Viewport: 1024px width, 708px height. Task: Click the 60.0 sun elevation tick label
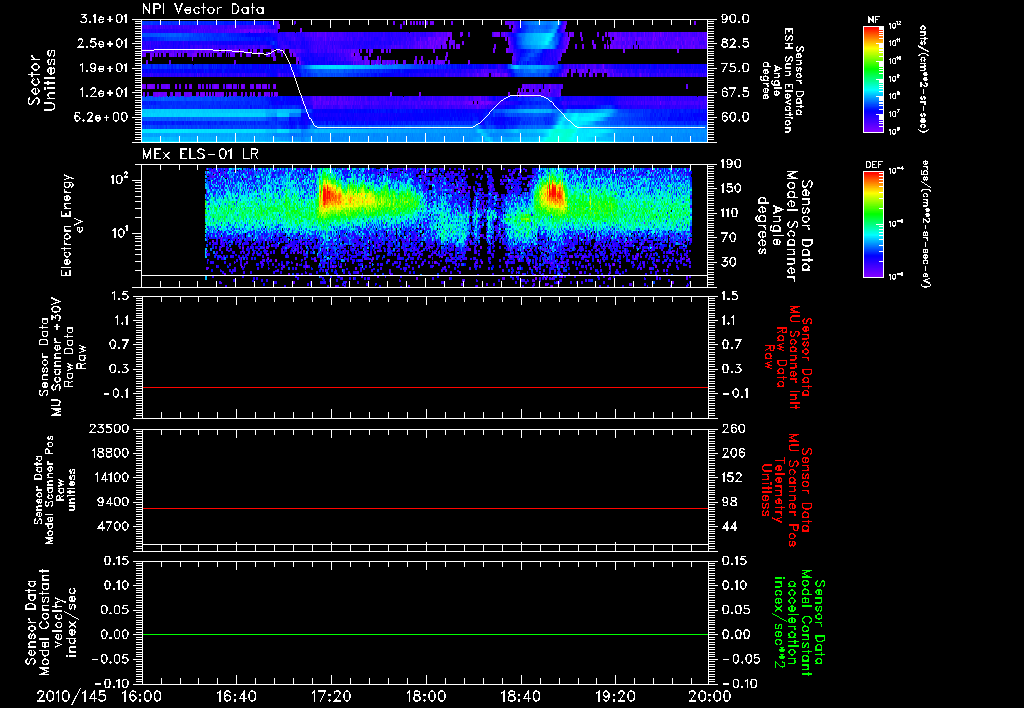(x=735, y=117)
